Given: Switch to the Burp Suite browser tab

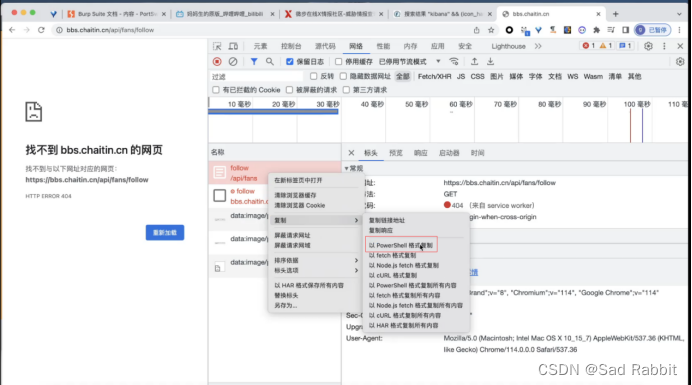Looking at the screenshot, I should pyautogui.click(x=117, y=14).
